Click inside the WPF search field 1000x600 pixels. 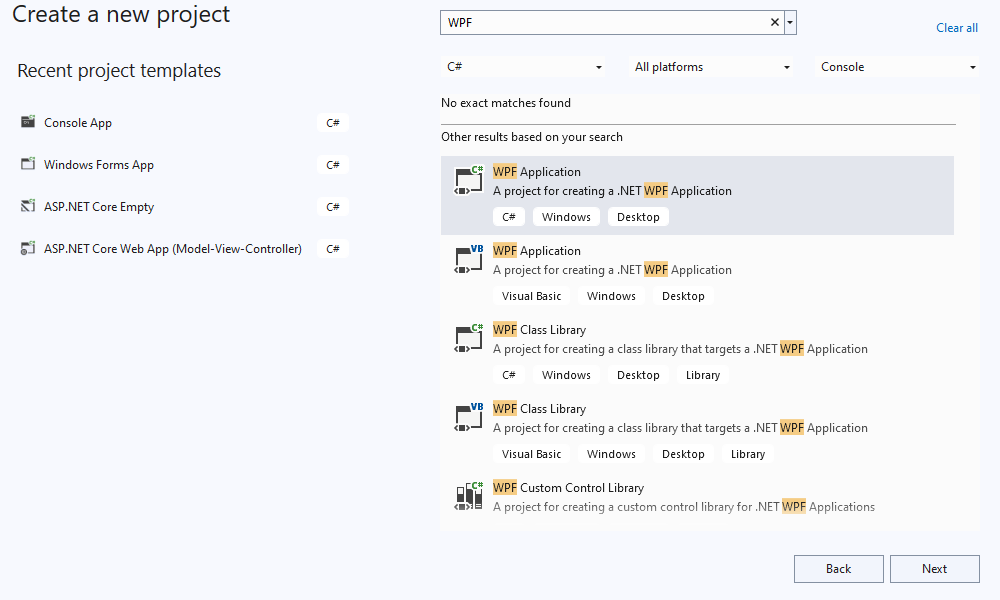click(600, 23)
